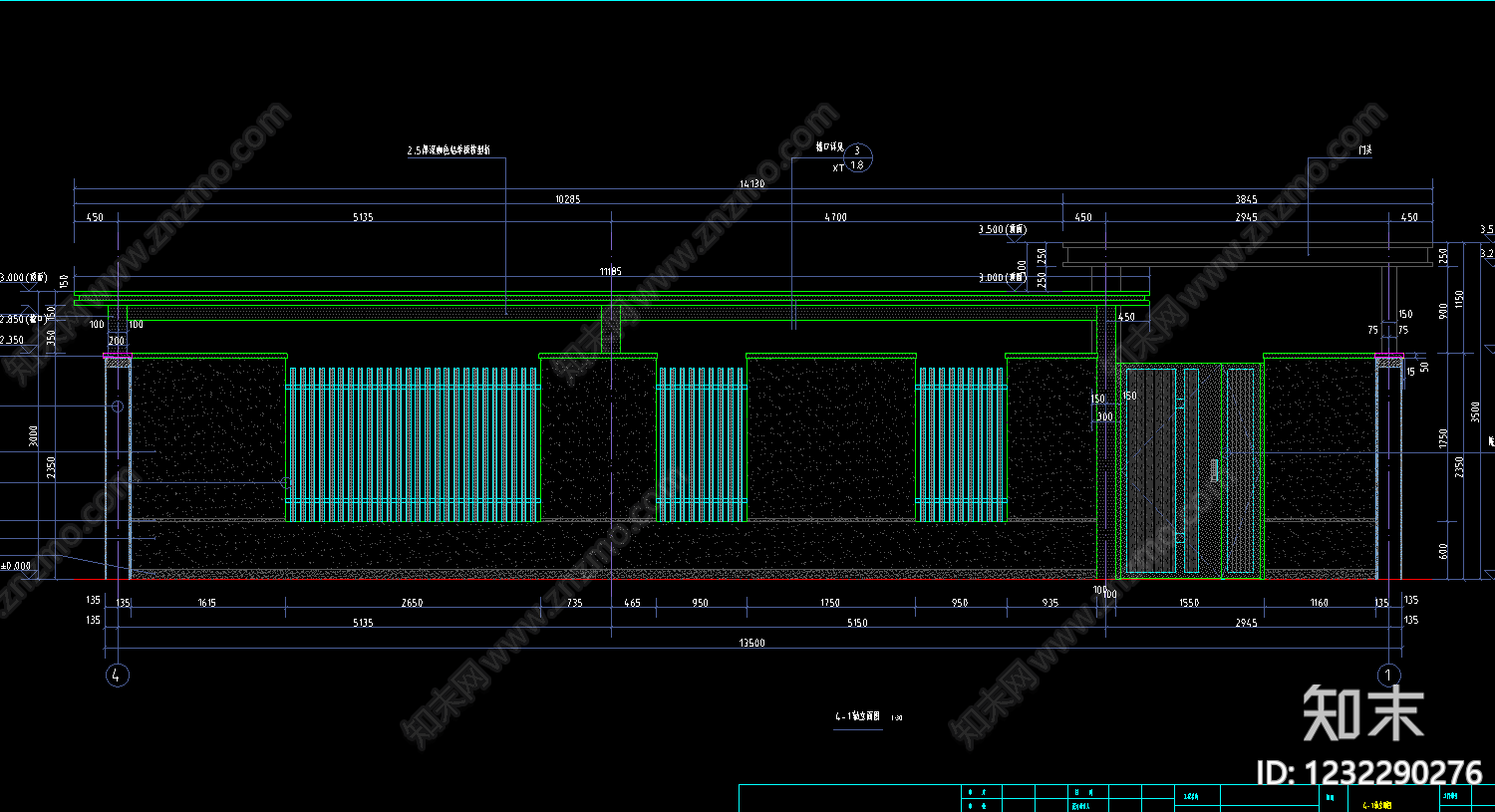Click the dimension value 1550
The height and width of the screenshot is (812, 1495).
point(1189,603)
